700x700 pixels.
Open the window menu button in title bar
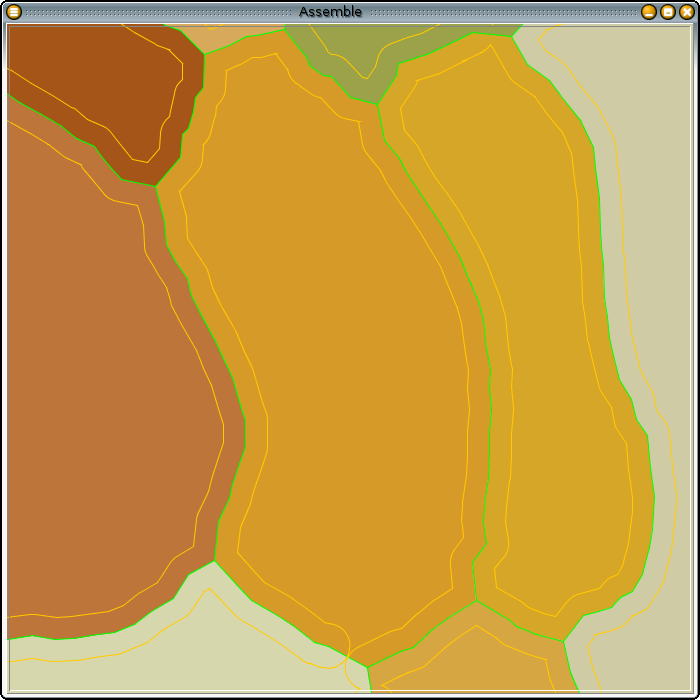[x=14, y=12]
